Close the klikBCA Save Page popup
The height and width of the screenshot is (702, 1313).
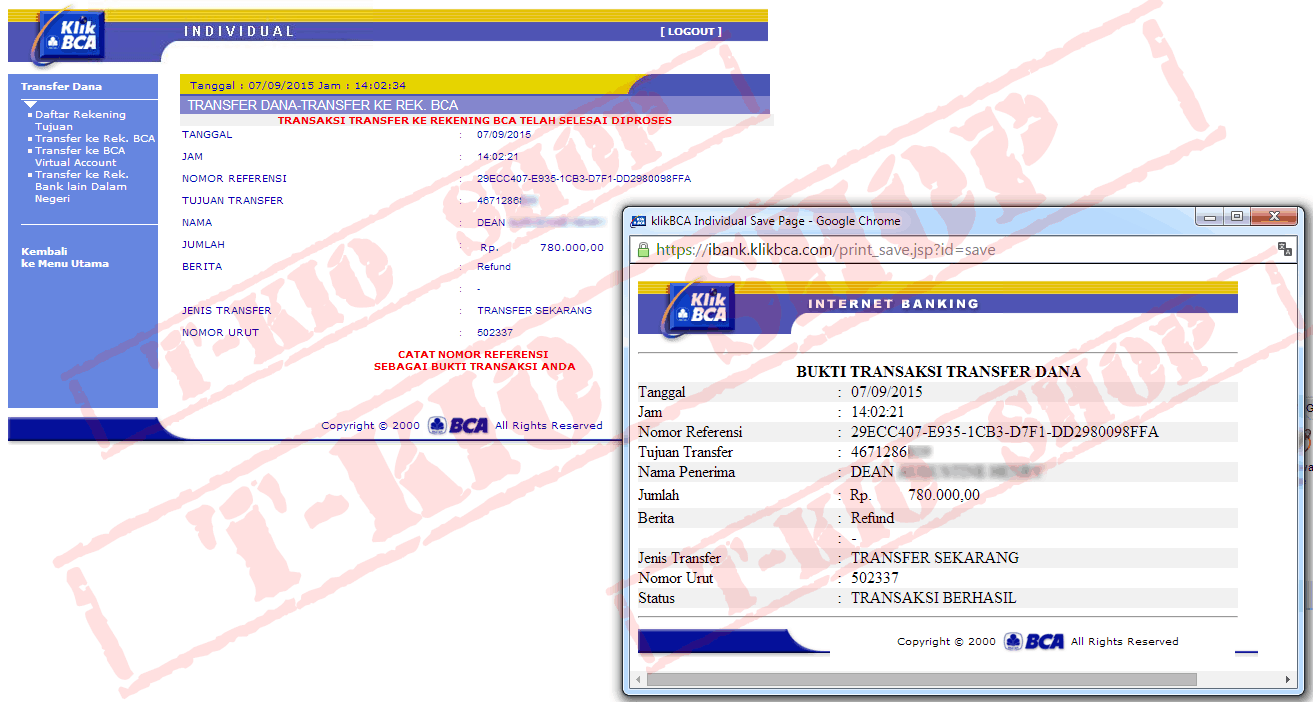[x=1274, y=217]
